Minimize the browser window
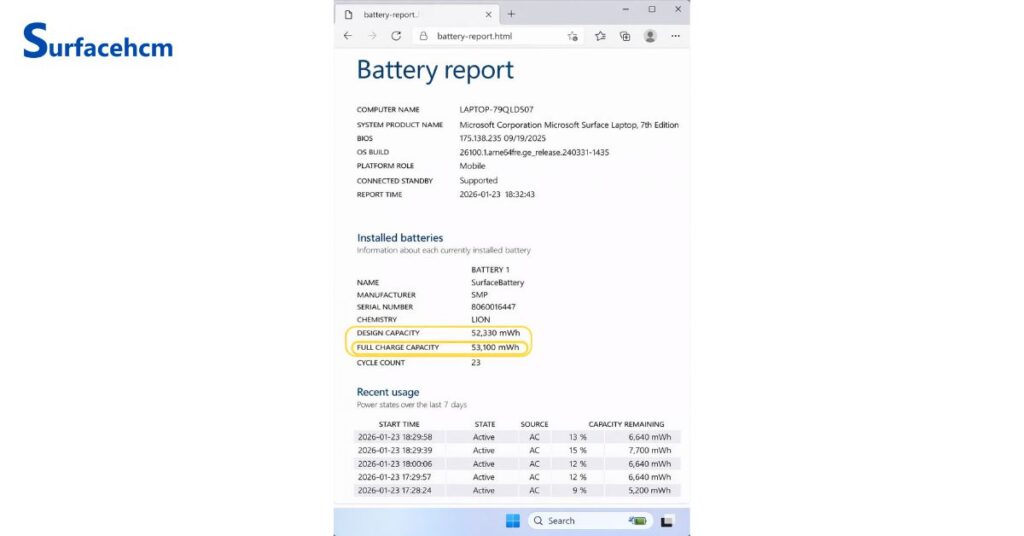Viewport: 1024px width, 536px height. click(626, 9)
